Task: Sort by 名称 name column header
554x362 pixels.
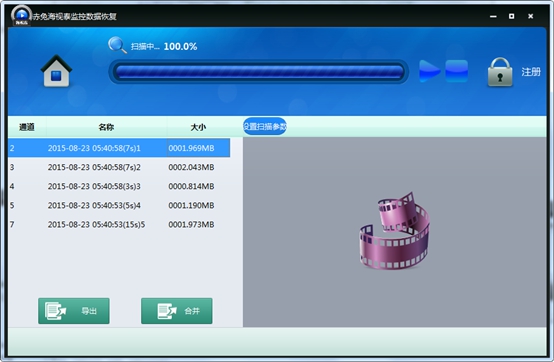Action: (106, 127)
